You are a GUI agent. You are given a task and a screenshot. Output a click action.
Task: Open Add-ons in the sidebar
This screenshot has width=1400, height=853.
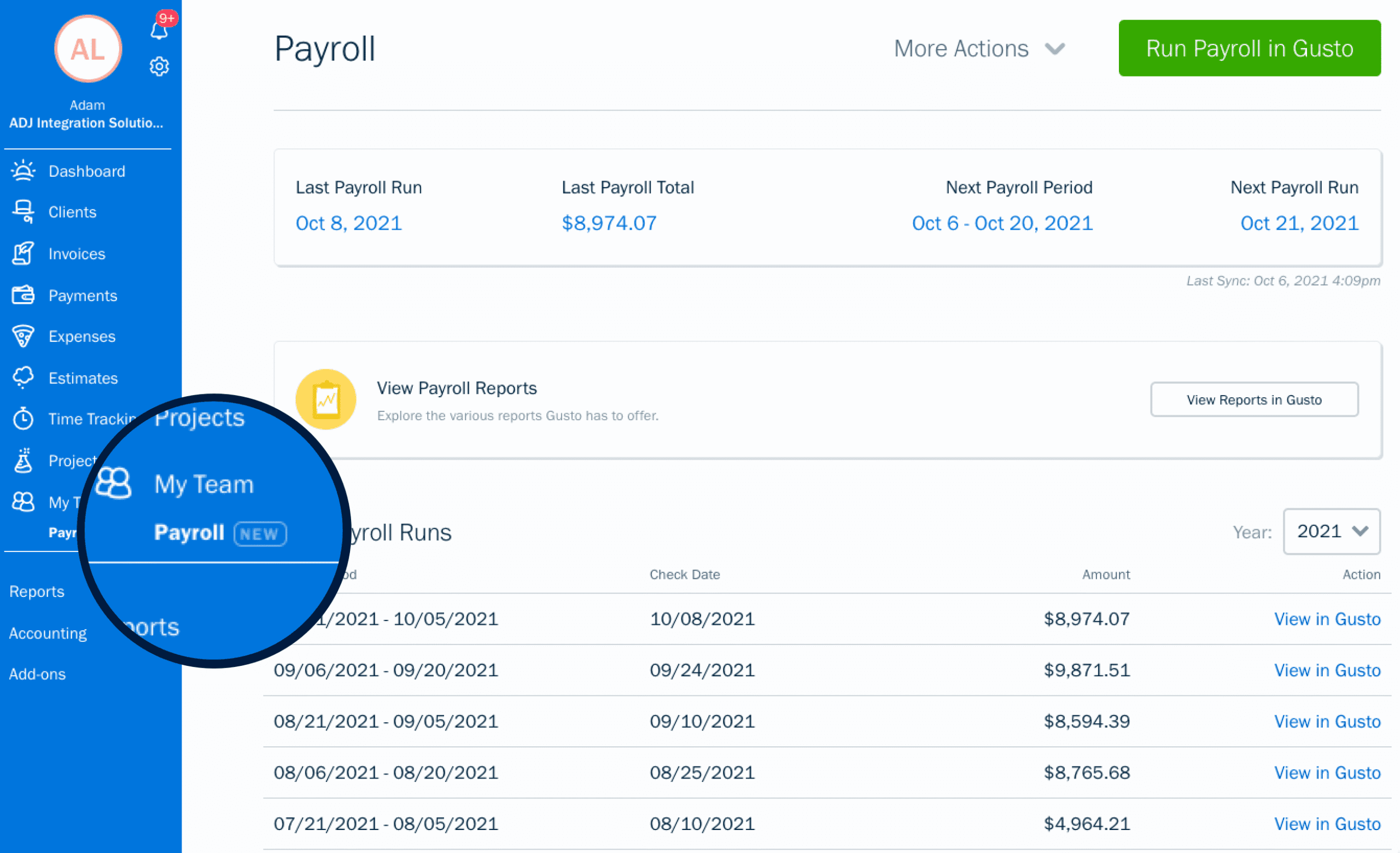click(38, 675)
